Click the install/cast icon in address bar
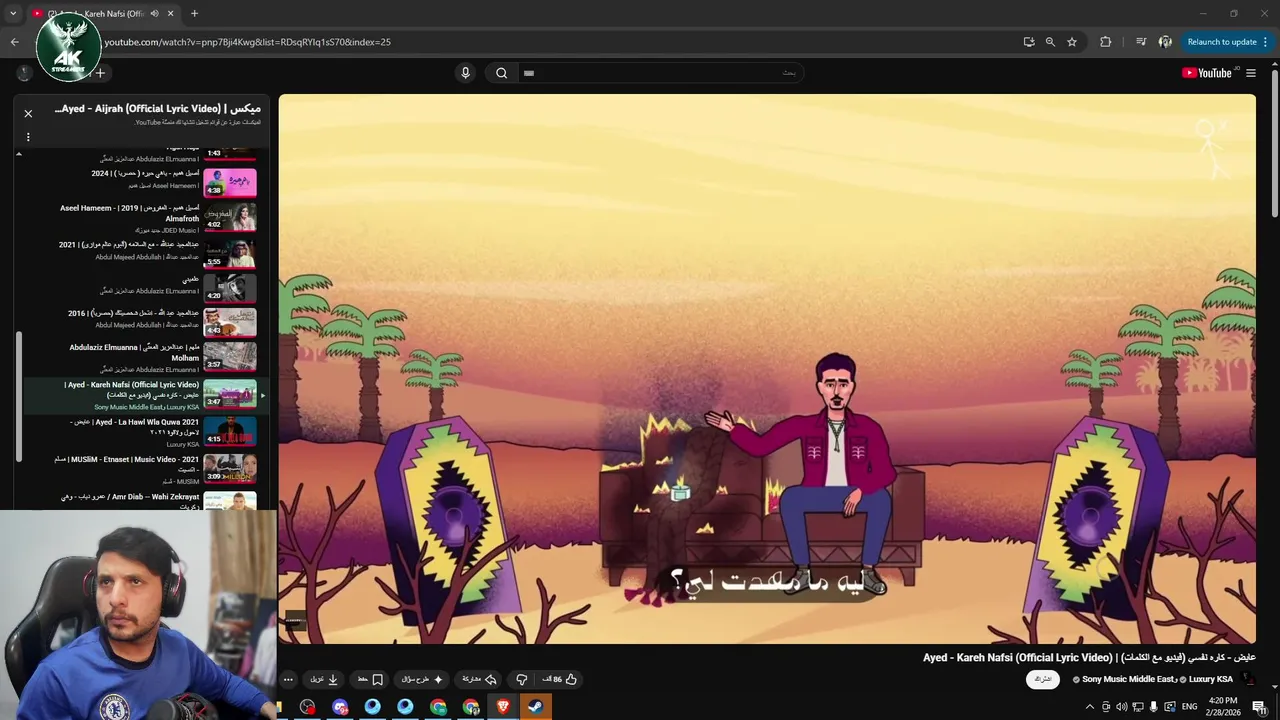 pyautogui.click(x=1029, y=42)
